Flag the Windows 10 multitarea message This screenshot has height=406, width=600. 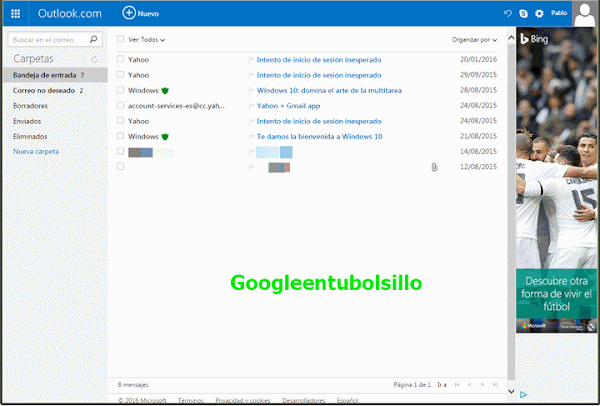(251, 90)
